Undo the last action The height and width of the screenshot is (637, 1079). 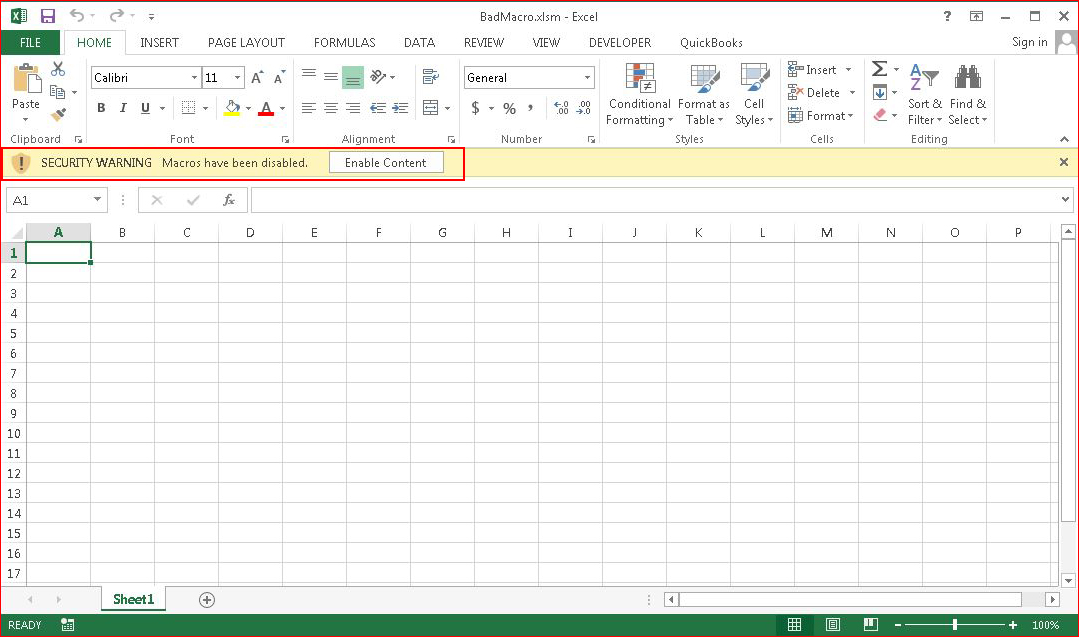[x=77, y=15]
